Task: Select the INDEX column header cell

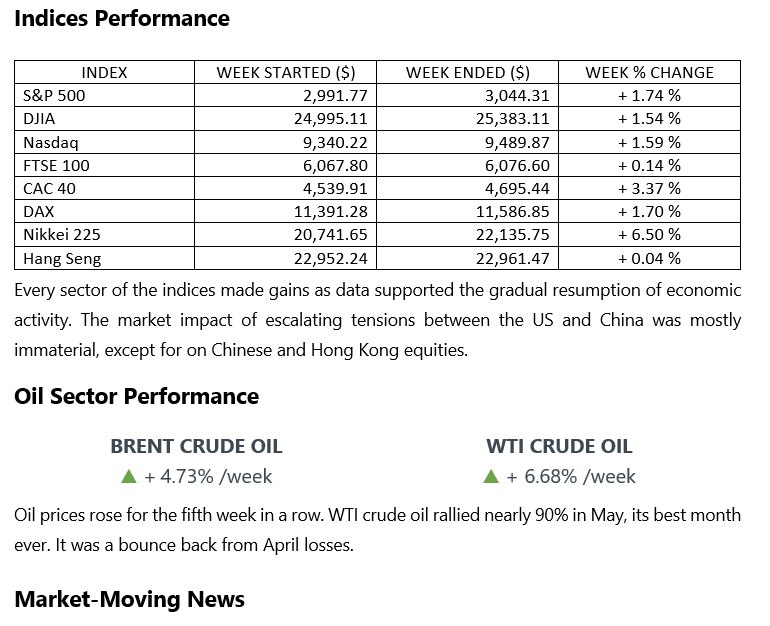Action: 104,72
